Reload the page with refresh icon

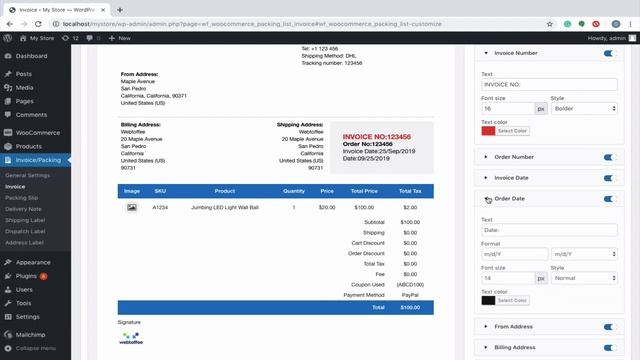tap(38, 24)
